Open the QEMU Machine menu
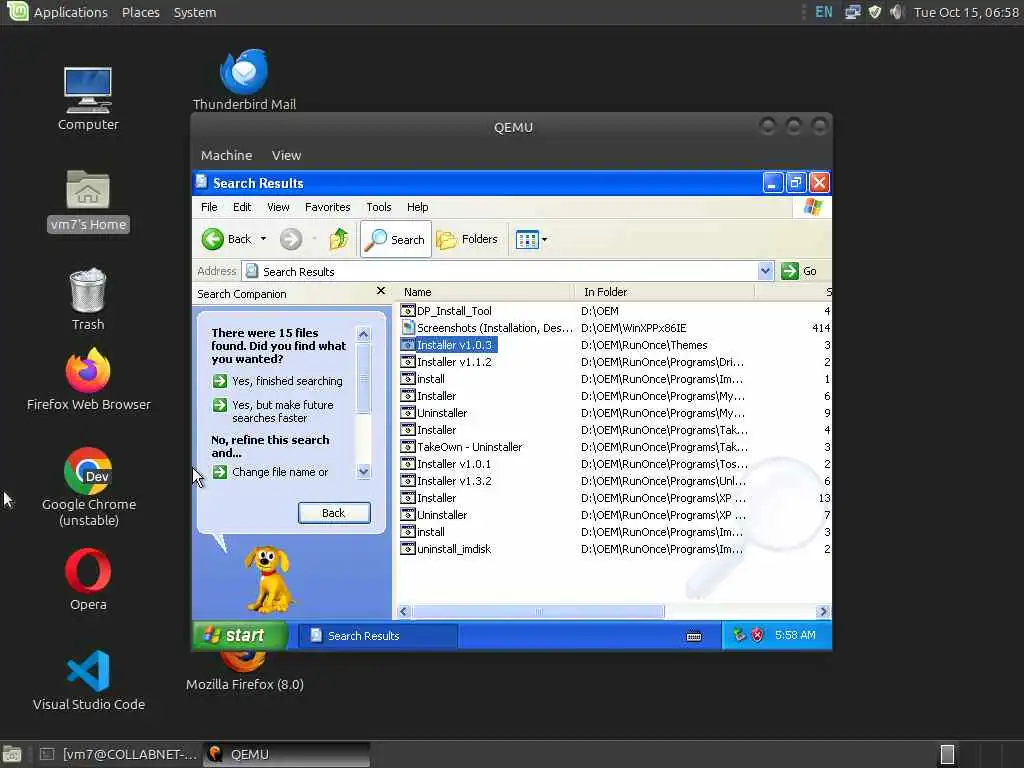Screen dimensions: 1024x768 click(226, 155)
